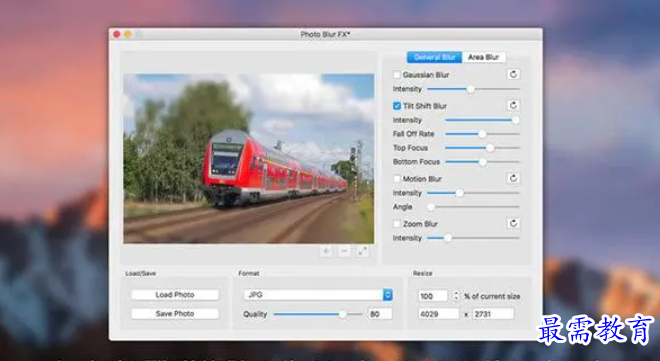Open the JPG format dropdown

point(318,295)
